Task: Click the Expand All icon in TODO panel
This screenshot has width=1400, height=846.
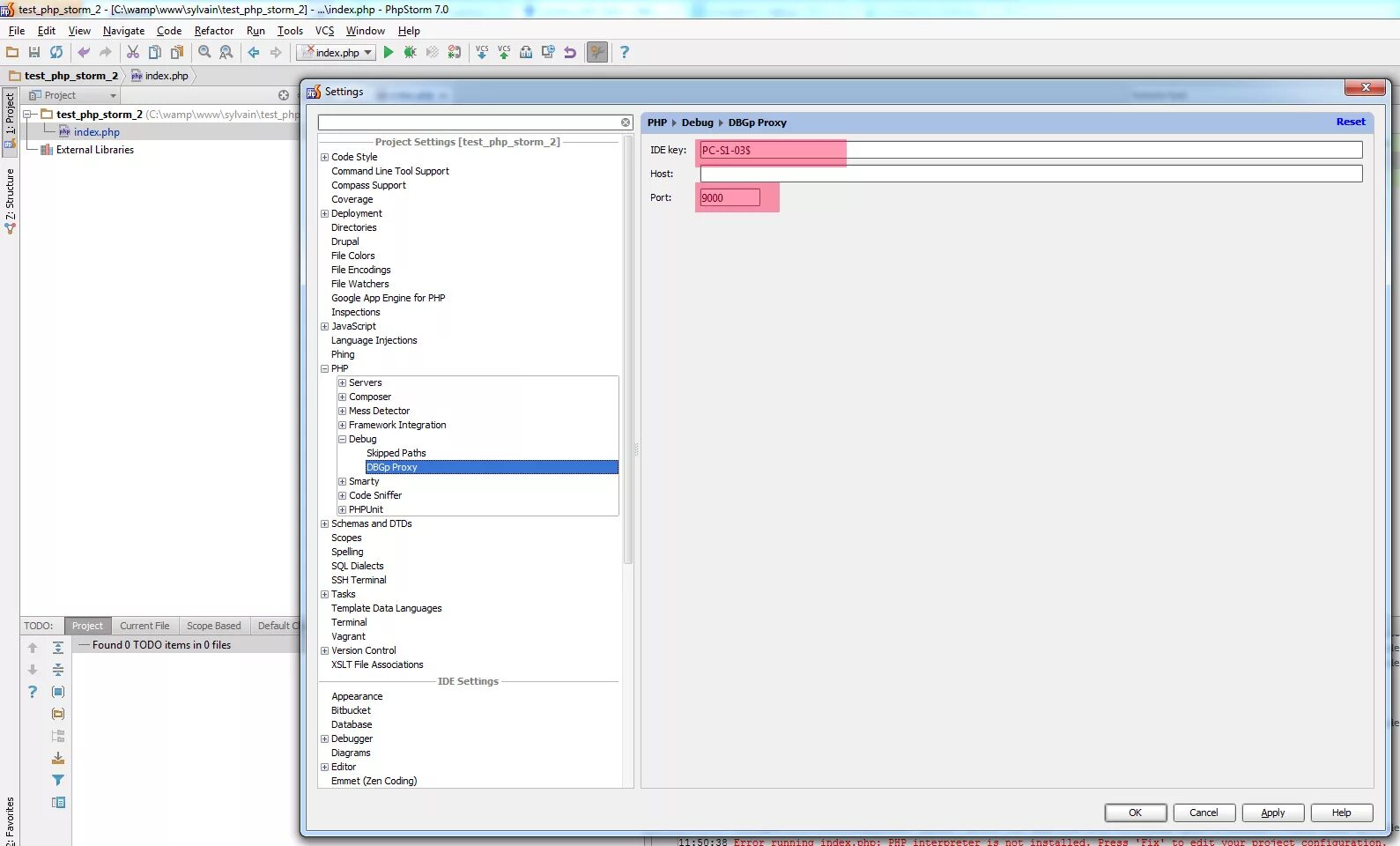Action: coord(58,648)
